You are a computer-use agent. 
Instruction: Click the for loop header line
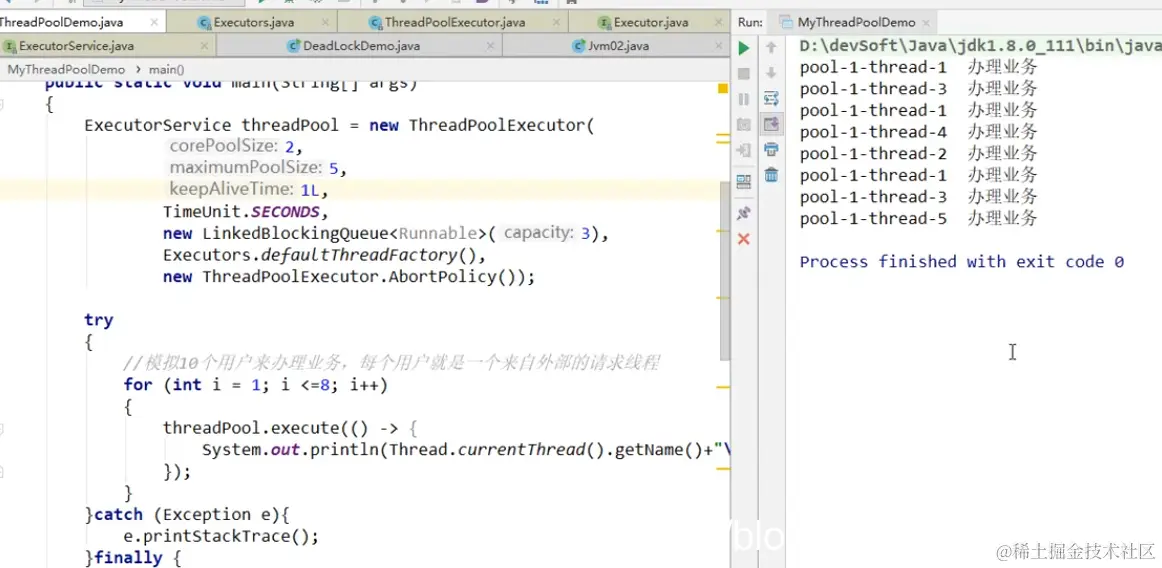pyautogui.click(x=256, y=385)
